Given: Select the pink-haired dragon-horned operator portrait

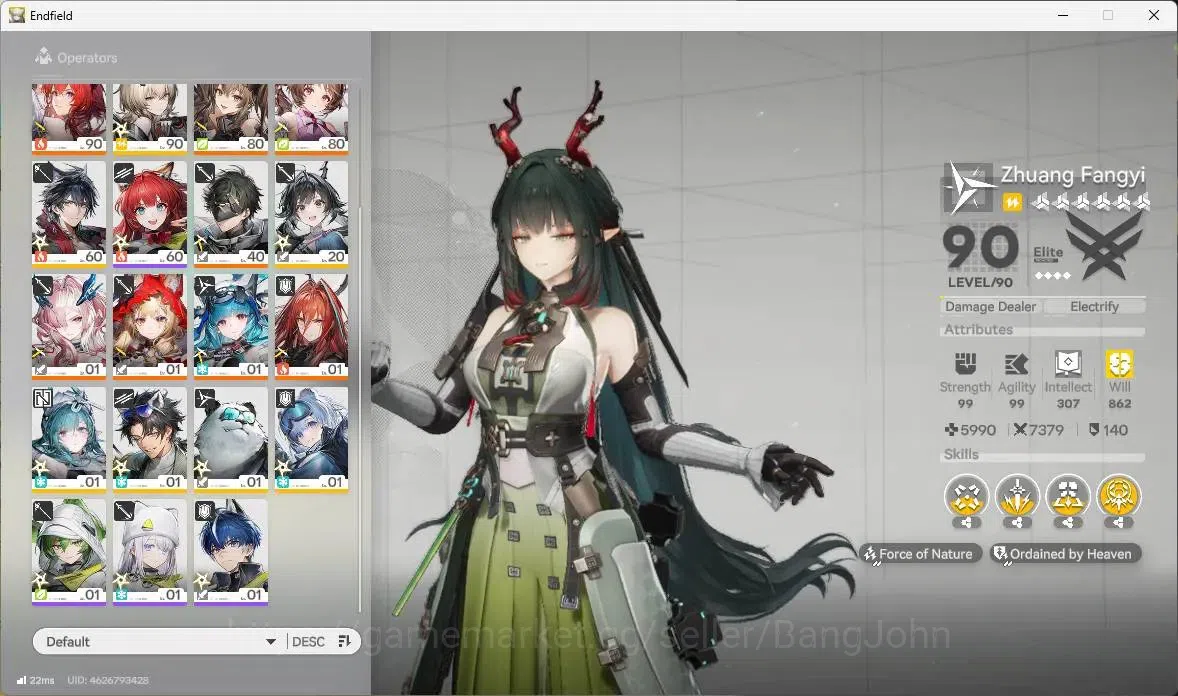Looking at the screenshot, I should [x=68, y=326].
